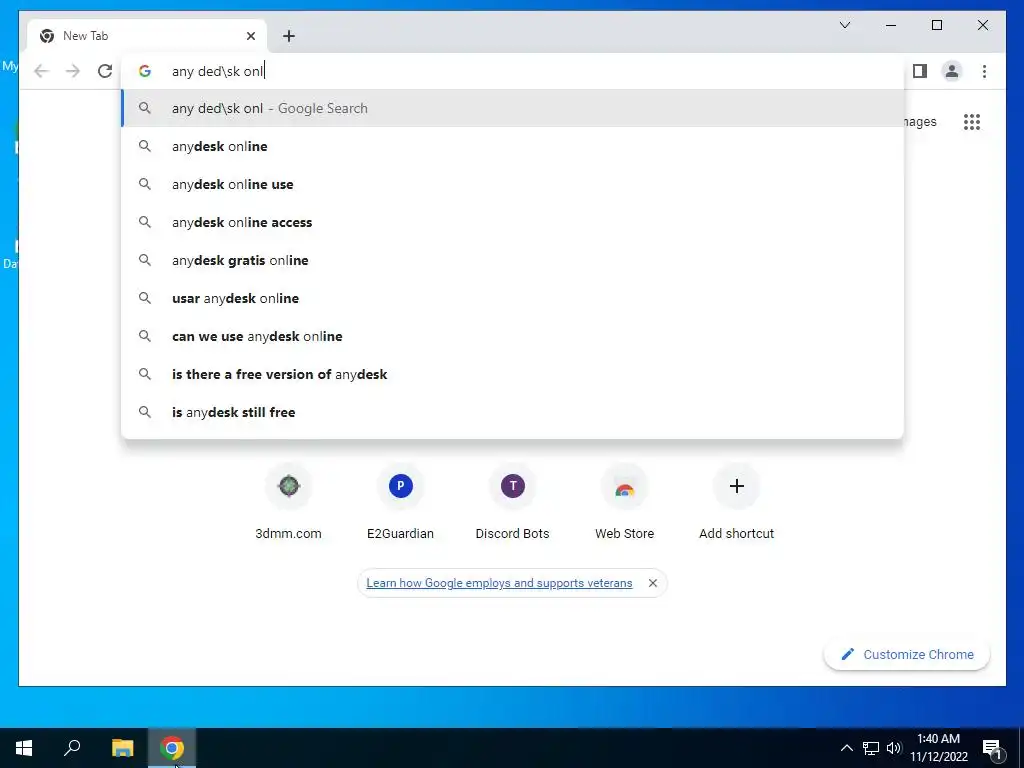
Task: Reload the page with the refresh icon
Action: [104, 71]
